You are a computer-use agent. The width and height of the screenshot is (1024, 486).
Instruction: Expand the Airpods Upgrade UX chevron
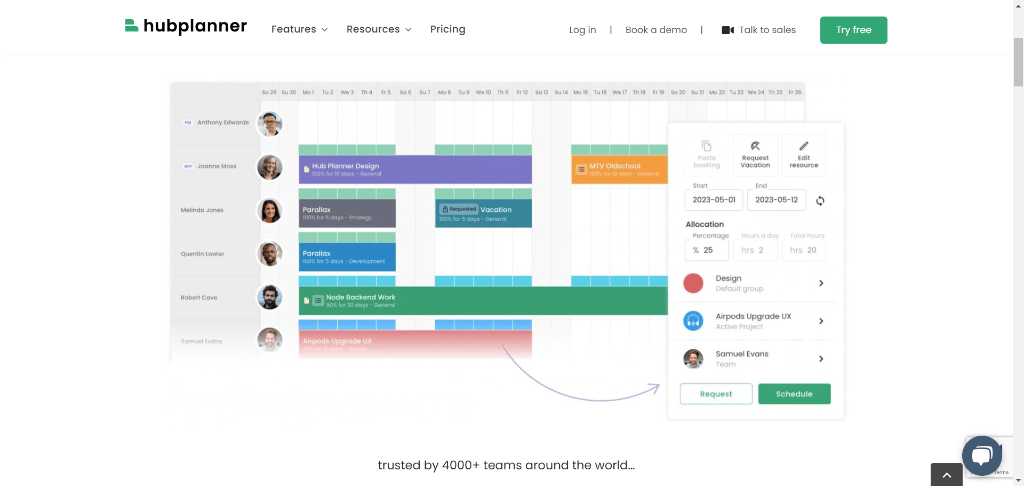(x=821, y=321)
